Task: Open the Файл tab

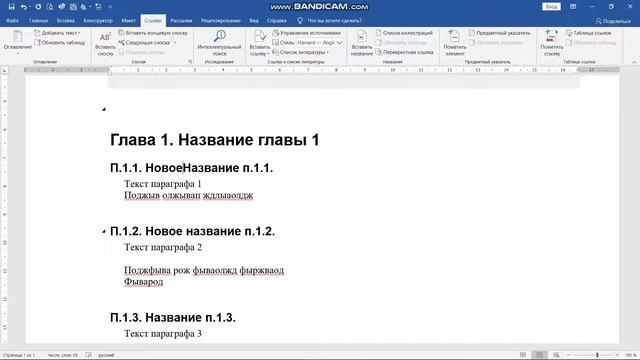Action: click(12, 20)
